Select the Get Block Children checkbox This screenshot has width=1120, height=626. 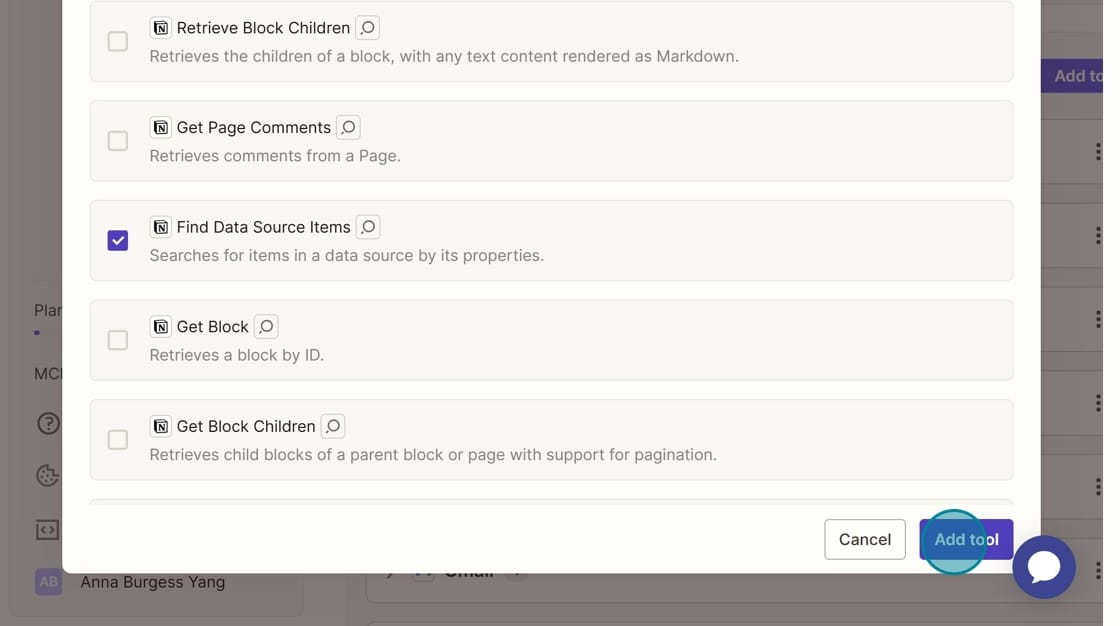click(118, 440)
